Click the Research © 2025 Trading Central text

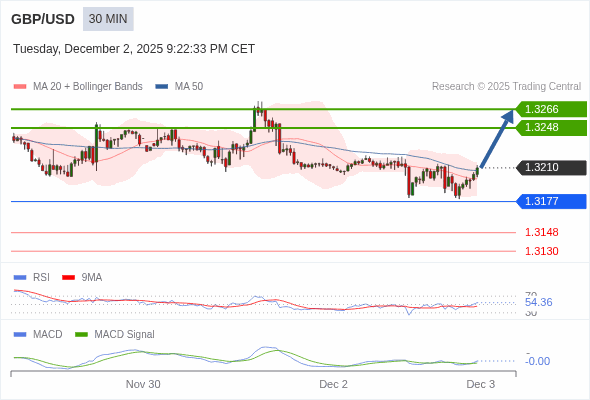pos(506,87)
